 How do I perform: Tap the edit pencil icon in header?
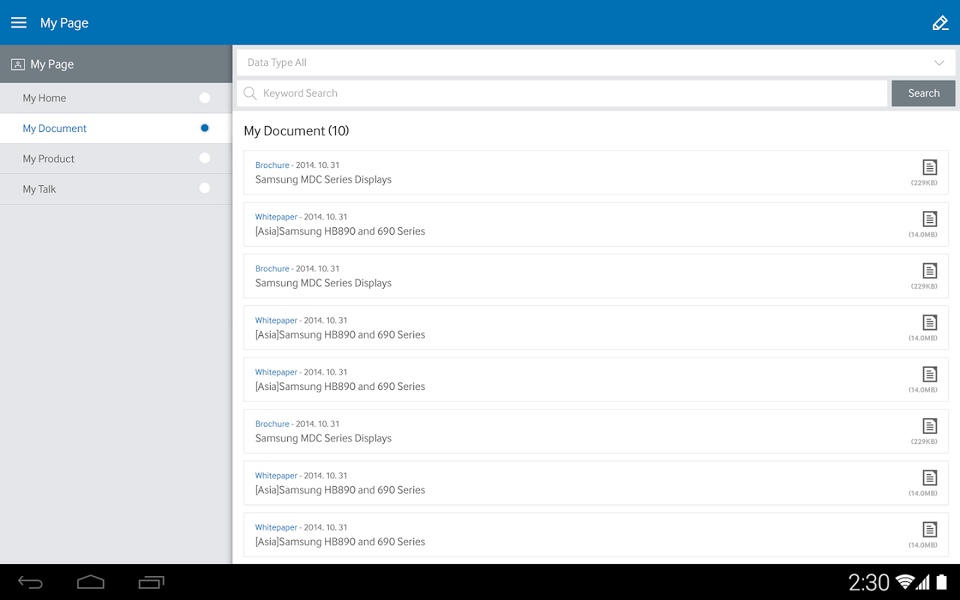tap(940, 23)
